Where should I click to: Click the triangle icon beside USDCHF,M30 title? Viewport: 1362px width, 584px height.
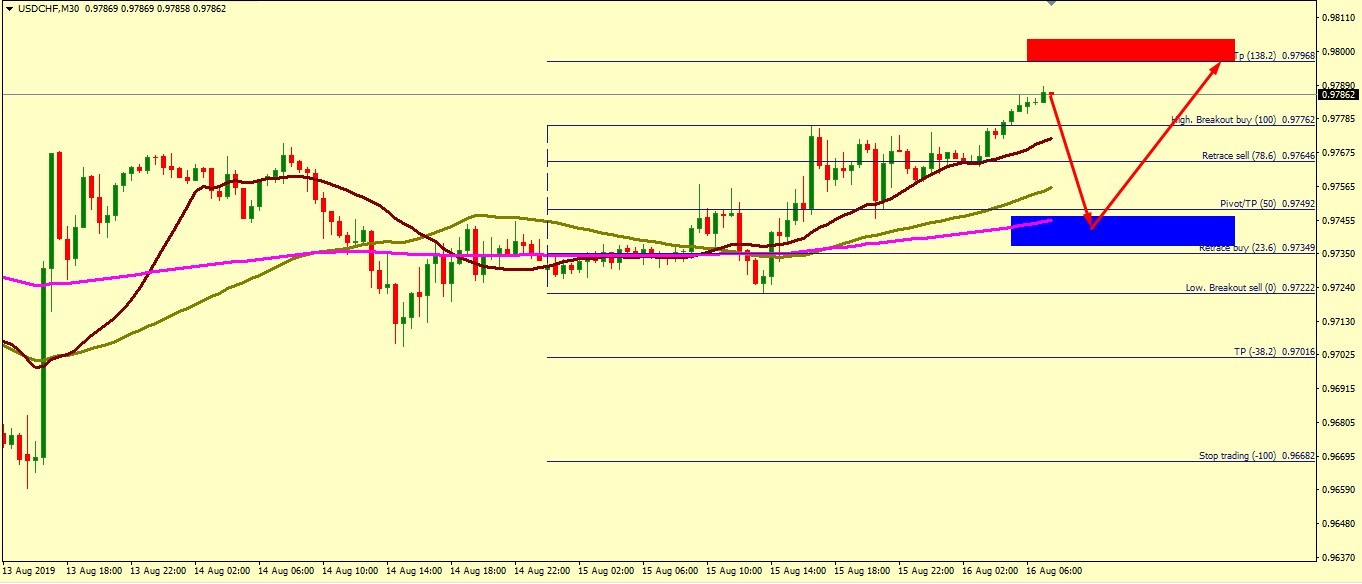tap(9, 9)
